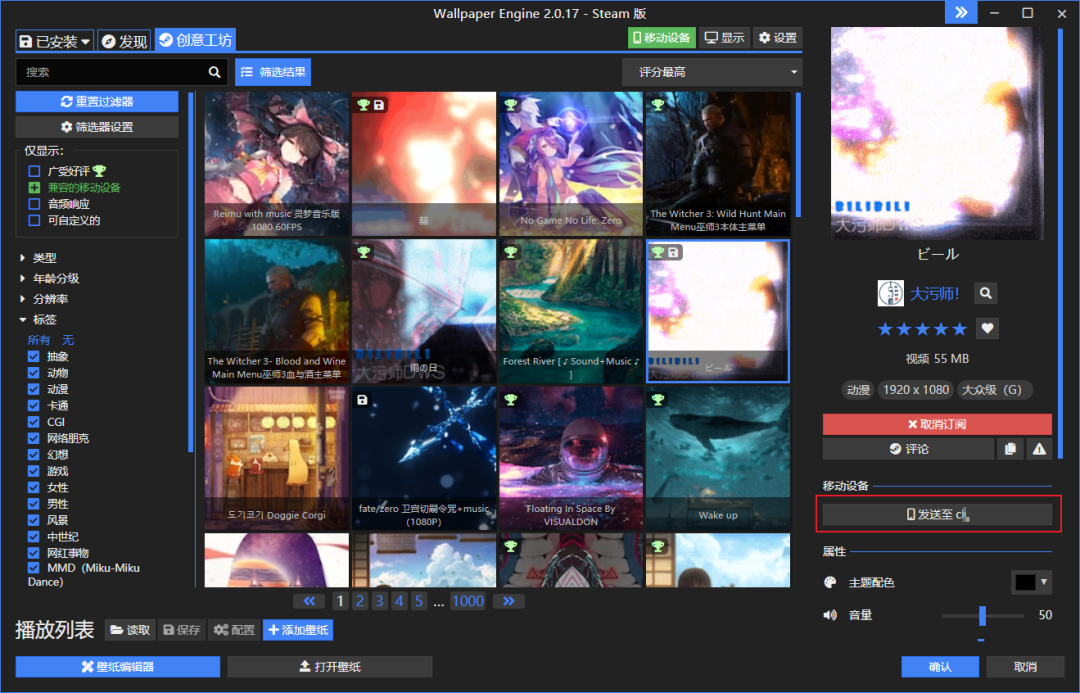Uncheck the CGI tag checkbox
The width and height of the screenshot is (1080, 693).
point(33,422)
